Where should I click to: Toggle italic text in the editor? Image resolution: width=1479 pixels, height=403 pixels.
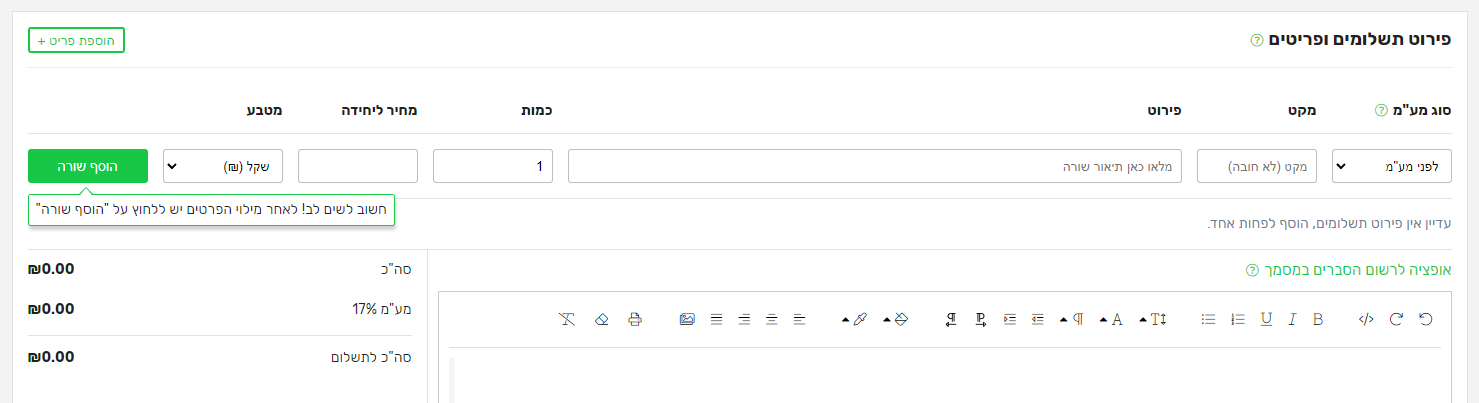(x=1292, y=319)
